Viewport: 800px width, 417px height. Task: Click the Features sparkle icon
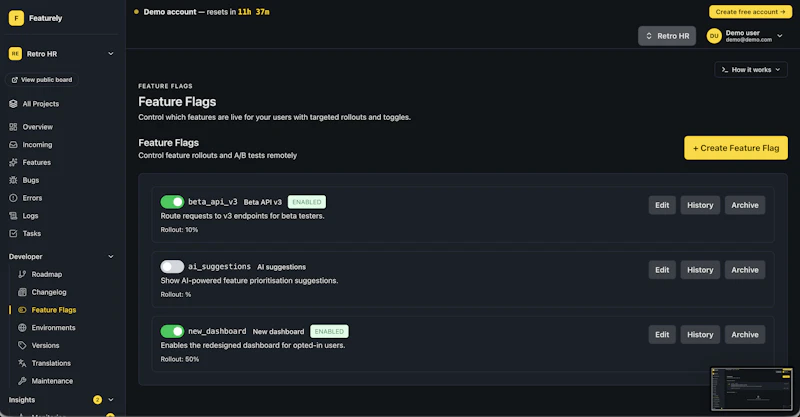pyautogui.click(x=13, y=162)
